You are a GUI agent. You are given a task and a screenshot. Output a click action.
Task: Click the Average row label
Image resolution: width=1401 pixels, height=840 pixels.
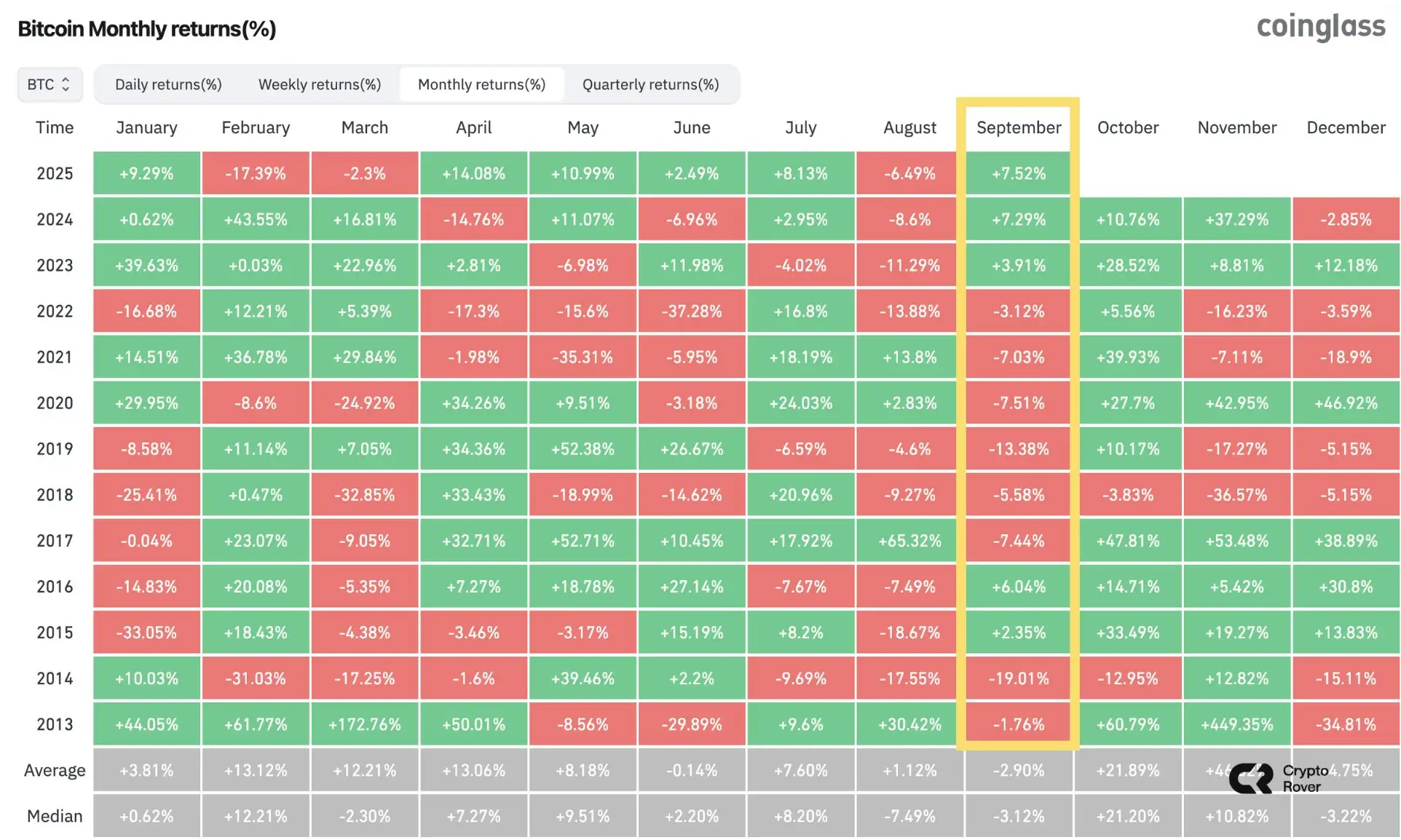pyautogui.click(x=54, y=770)
